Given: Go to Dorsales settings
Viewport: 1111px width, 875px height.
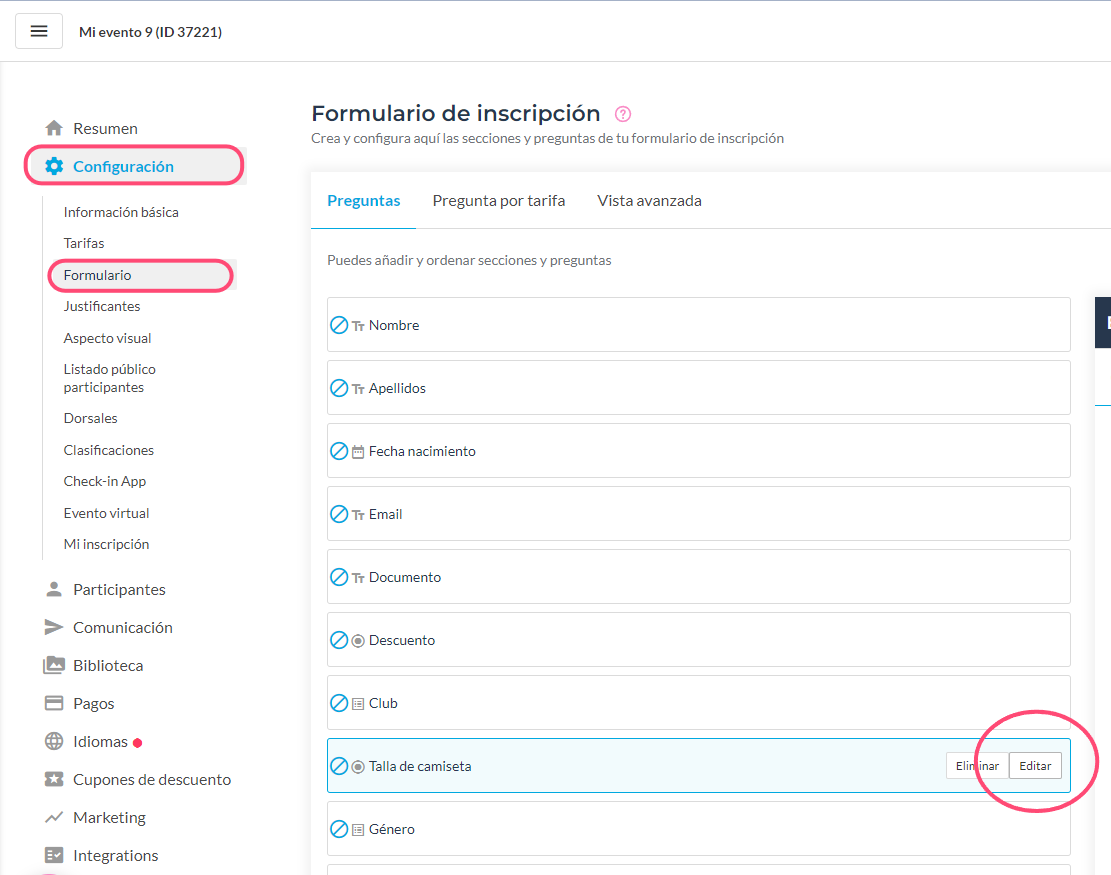Looking at the screenshot, I should click(x=90, y=418).
